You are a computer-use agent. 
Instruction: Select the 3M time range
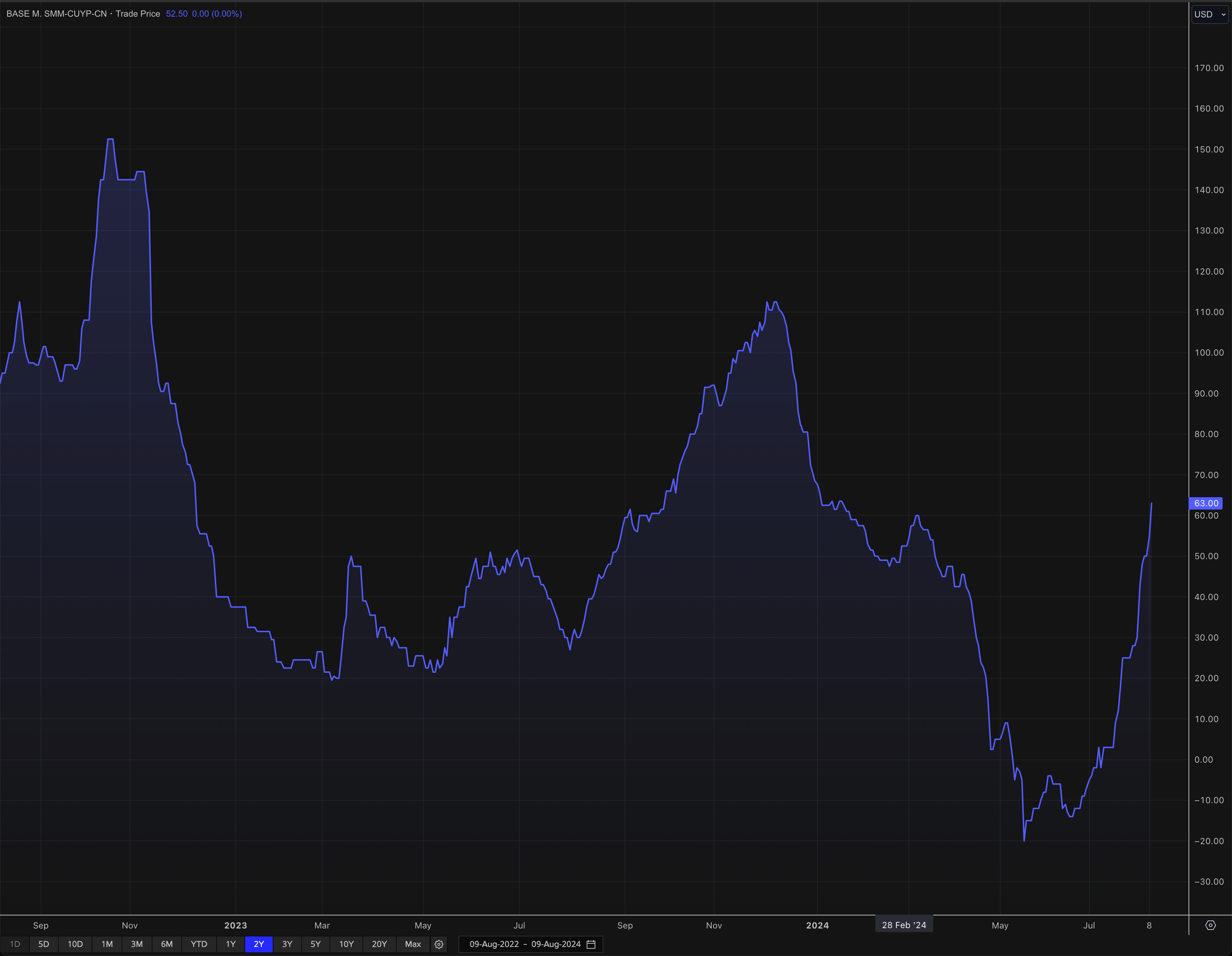[x=137, y=944]
